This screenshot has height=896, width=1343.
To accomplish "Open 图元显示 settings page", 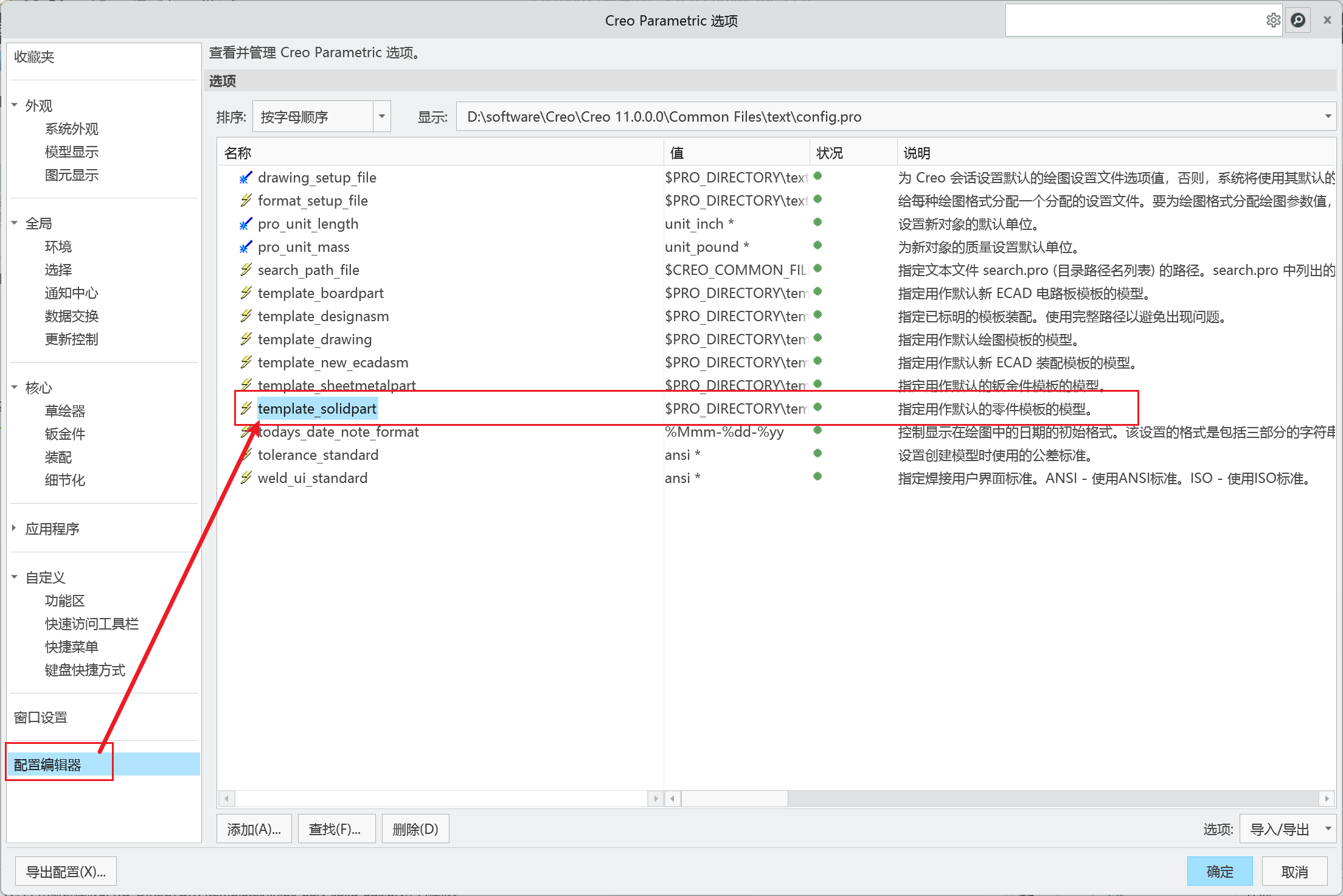I will tap(72, 175).
